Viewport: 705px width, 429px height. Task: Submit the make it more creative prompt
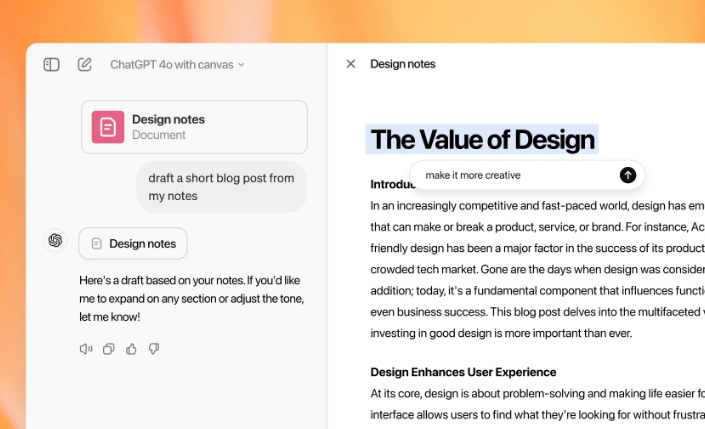point(628,175)
